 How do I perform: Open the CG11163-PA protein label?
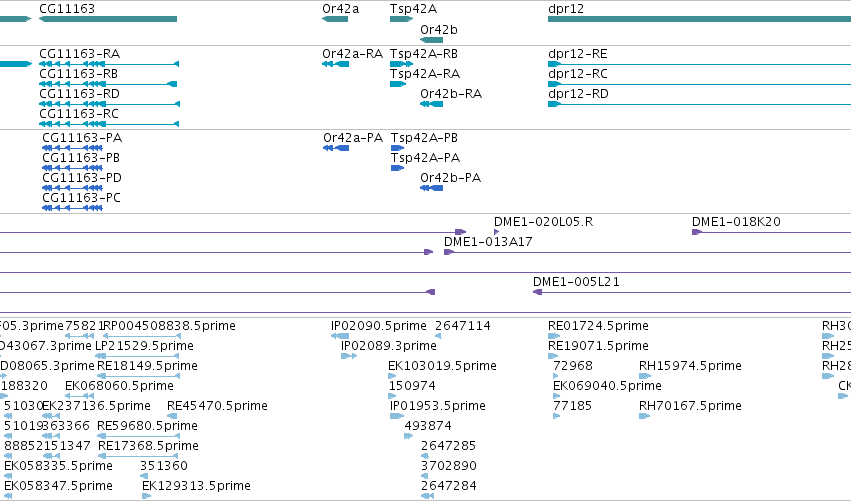[x=82, y=138]
